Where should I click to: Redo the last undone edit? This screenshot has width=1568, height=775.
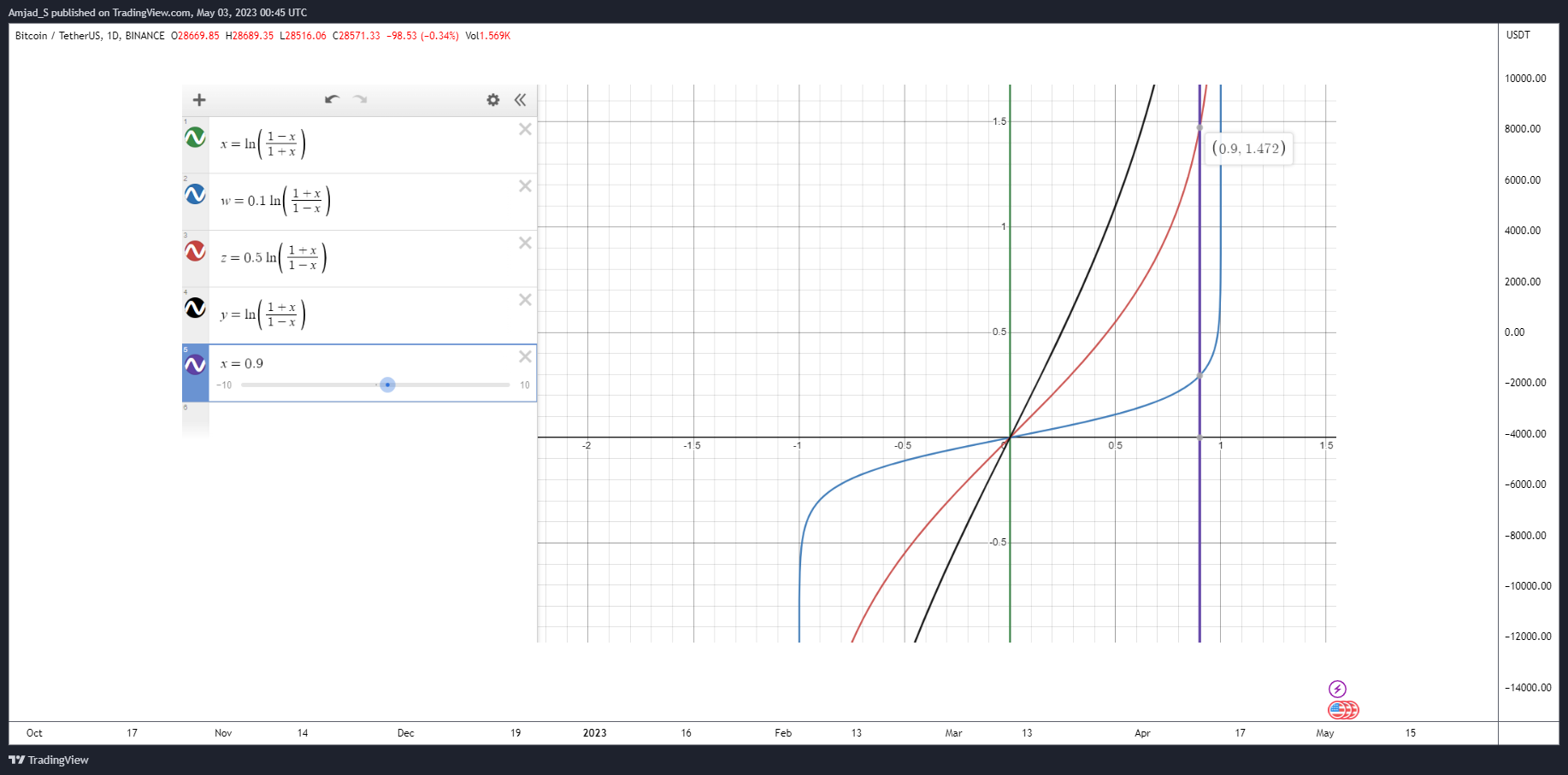point(361,99)
